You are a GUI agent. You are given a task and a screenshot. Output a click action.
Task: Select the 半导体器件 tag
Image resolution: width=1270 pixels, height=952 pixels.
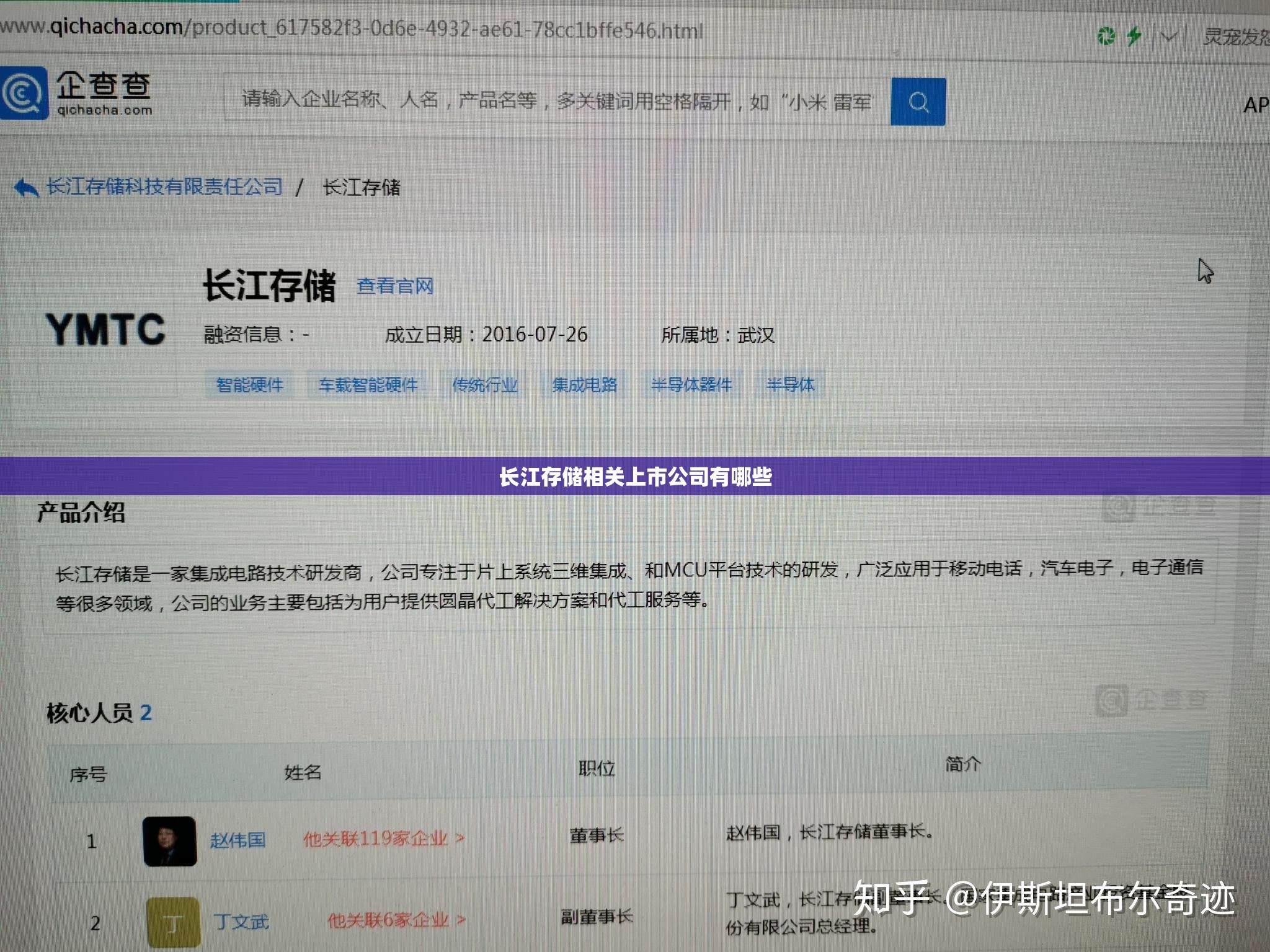click(691, 384)
